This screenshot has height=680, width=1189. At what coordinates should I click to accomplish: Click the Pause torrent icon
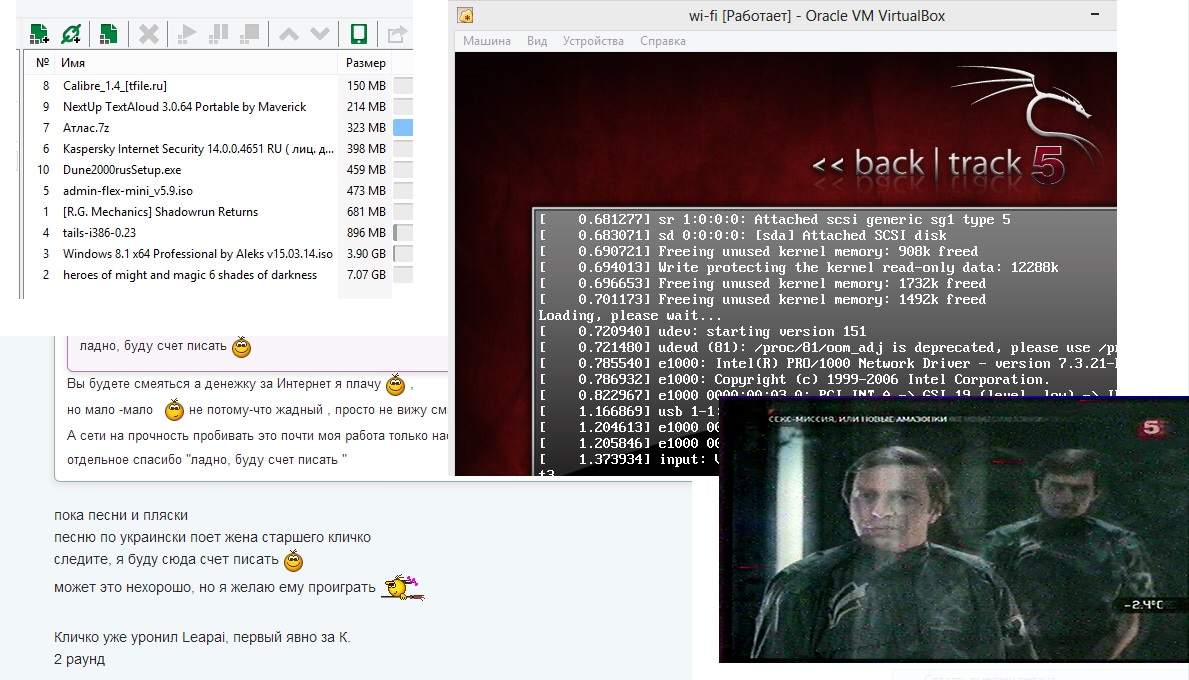218,33
